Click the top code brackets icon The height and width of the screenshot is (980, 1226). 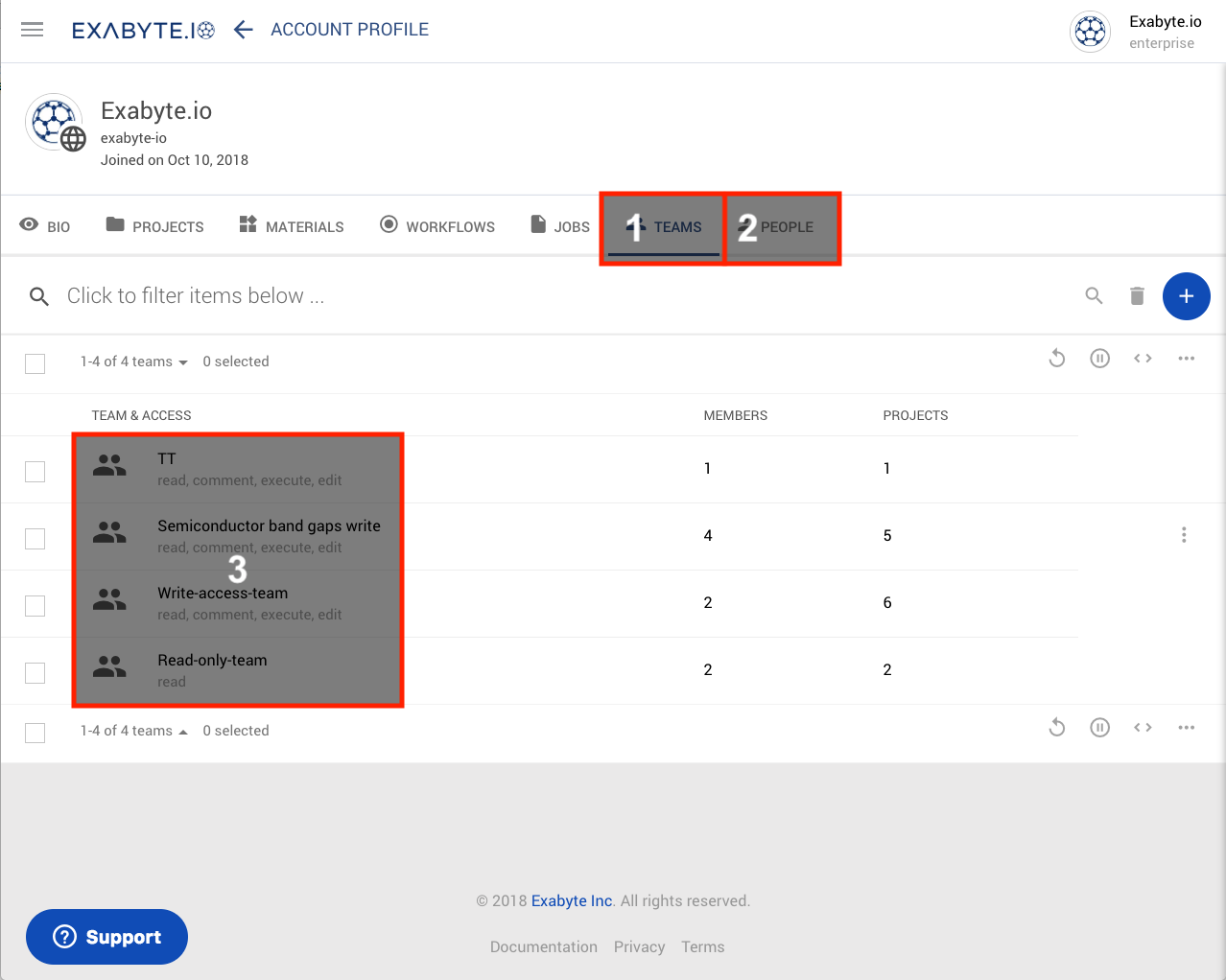click(1143, 359)
